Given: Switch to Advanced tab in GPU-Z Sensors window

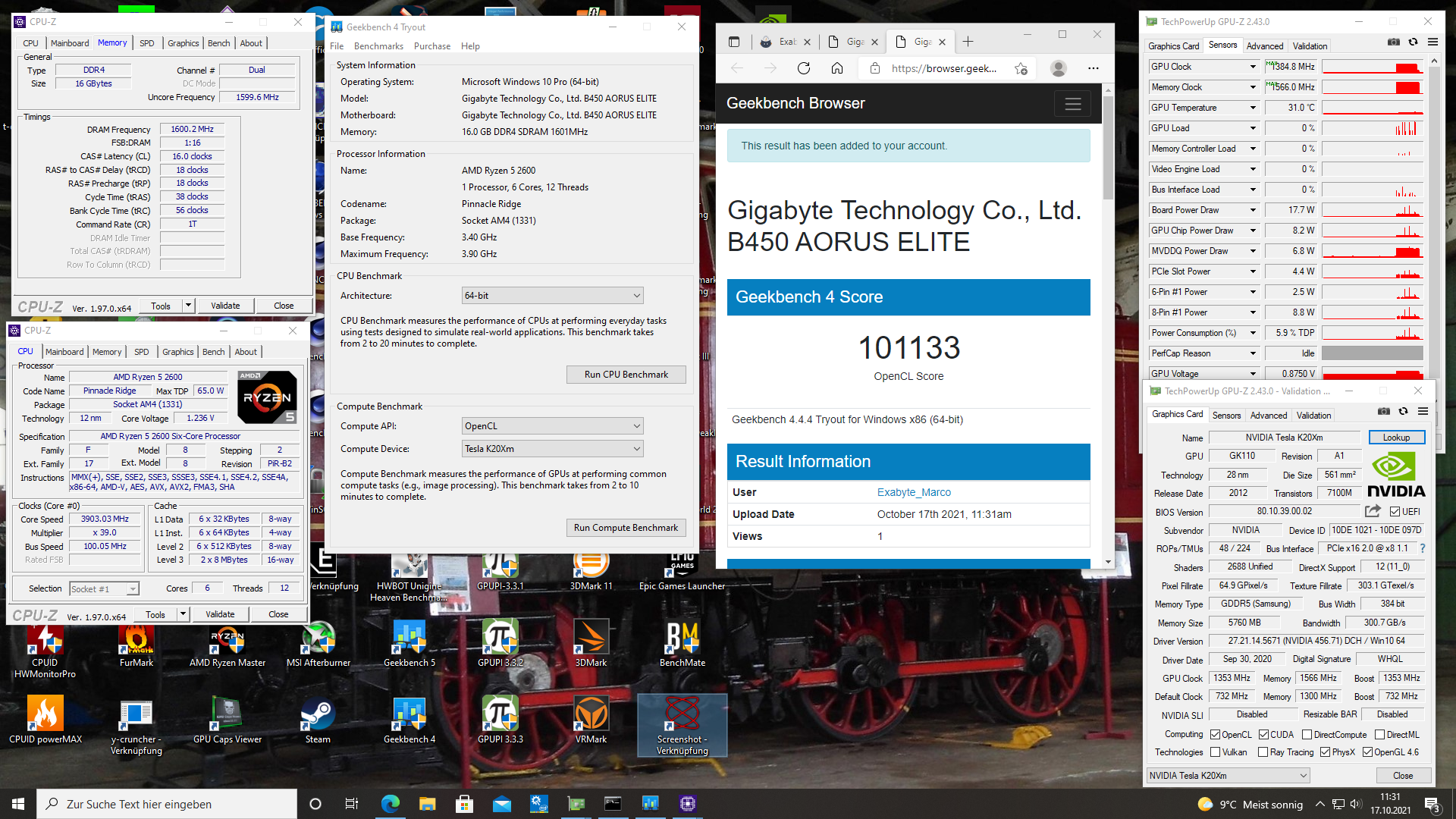Looking at the screenshot, I should point(1265,46).
